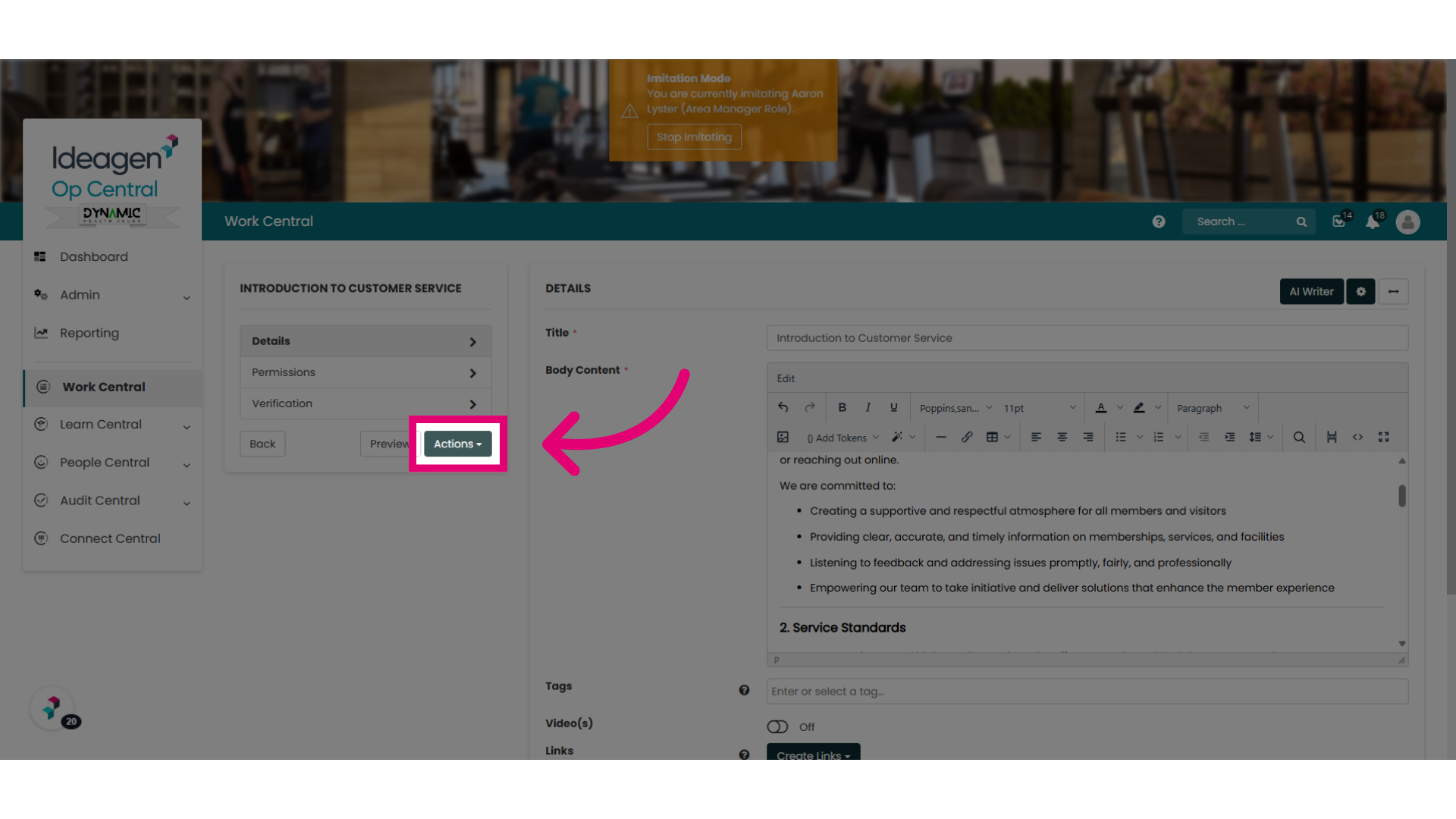Click the Preview button
This screenshot has height=819, width=1456.
389,444
